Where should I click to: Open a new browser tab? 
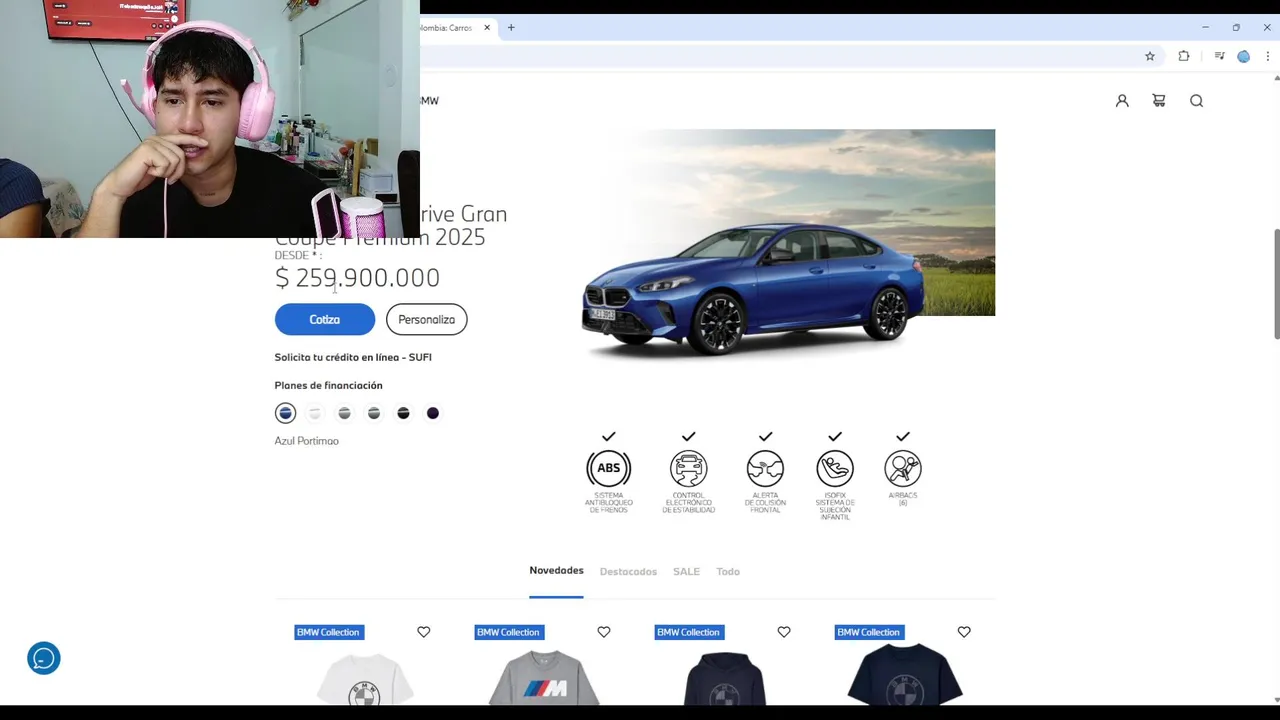click(x=511, y=27)
